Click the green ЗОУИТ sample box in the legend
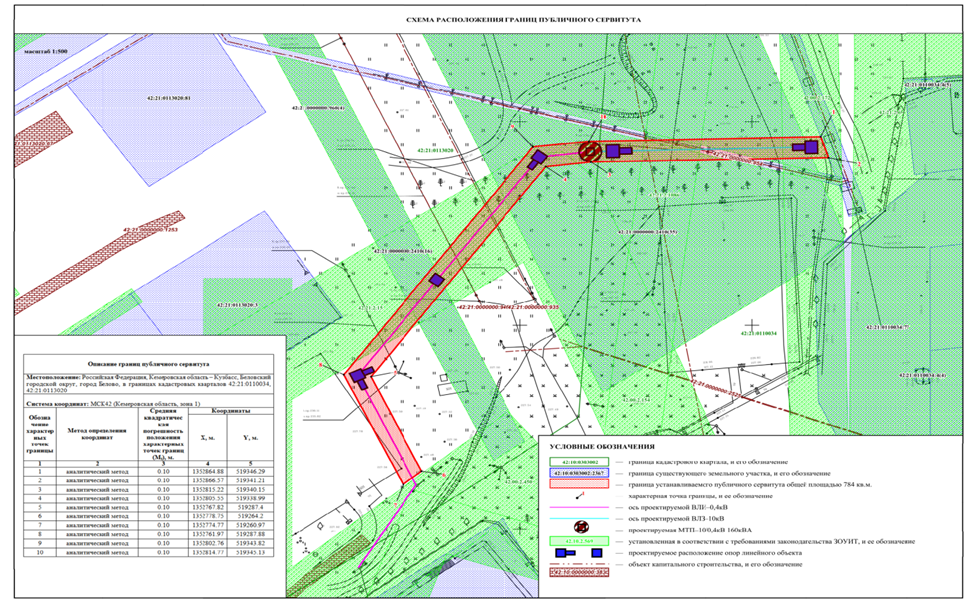Viewport: 978px width, 609px height. point(576,539)
